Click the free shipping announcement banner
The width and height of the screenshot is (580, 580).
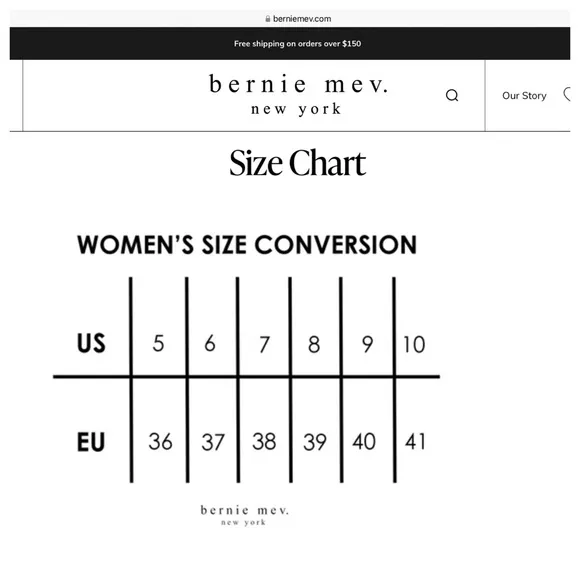(x=290, y=43)
